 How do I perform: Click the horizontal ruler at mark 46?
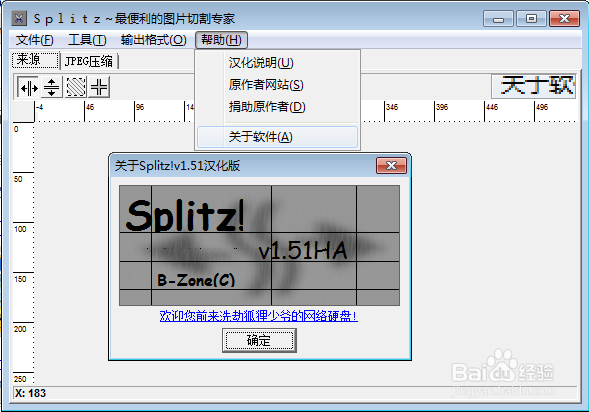click(x=90, y=108)
